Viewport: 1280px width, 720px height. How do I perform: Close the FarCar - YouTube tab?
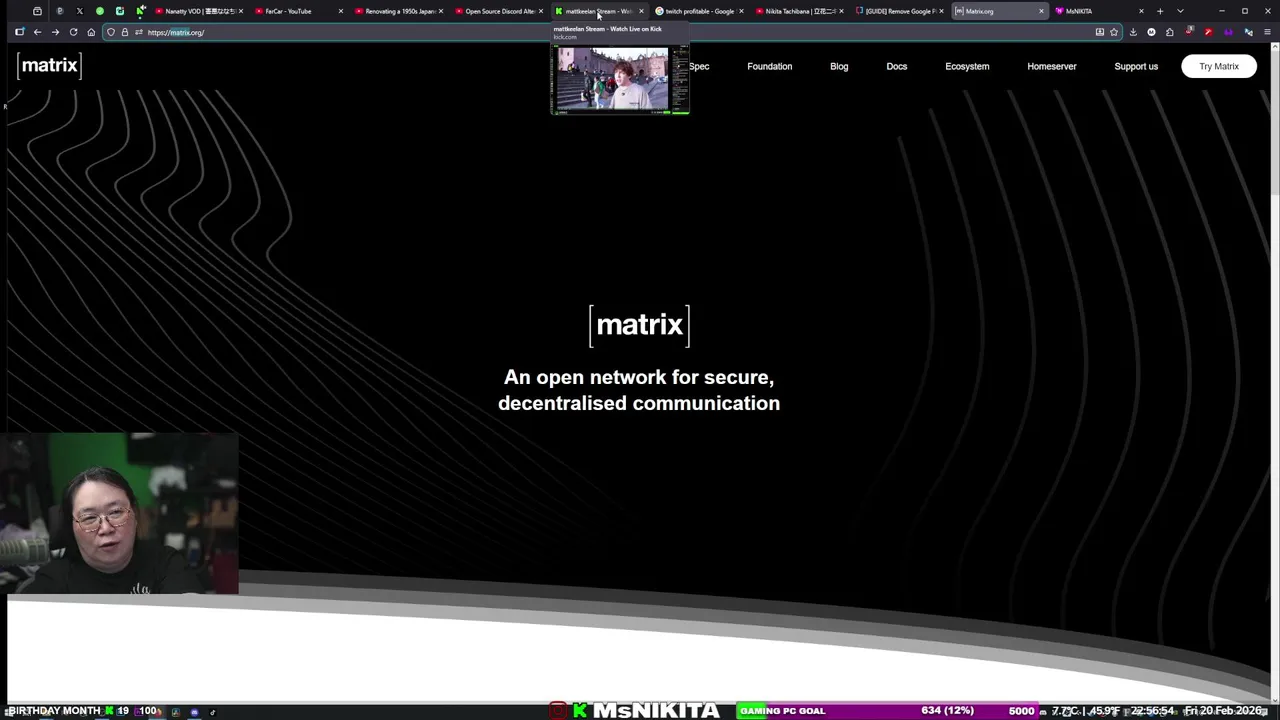341,11
